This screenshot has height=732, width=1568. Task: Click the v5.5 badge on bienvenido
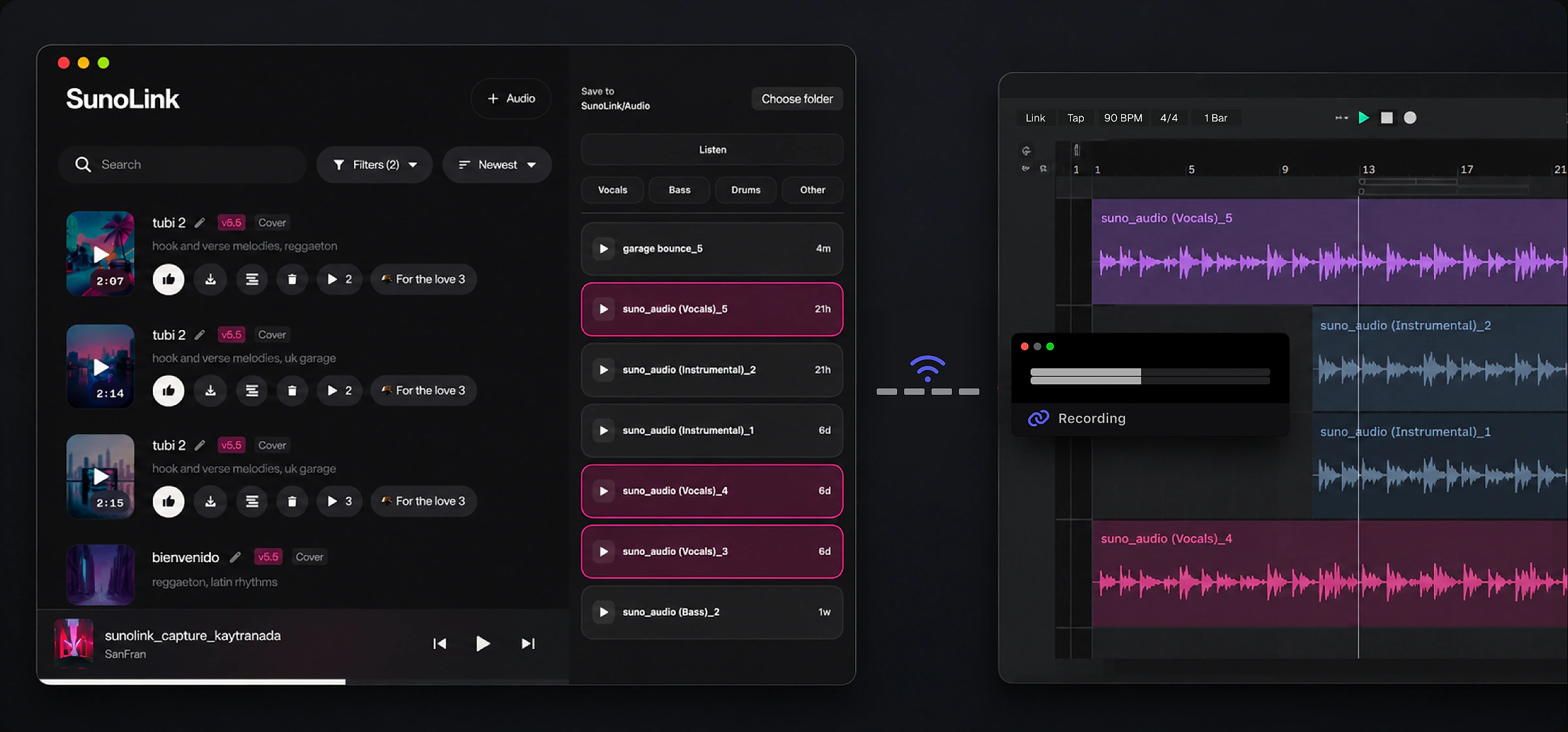point(268,557)
